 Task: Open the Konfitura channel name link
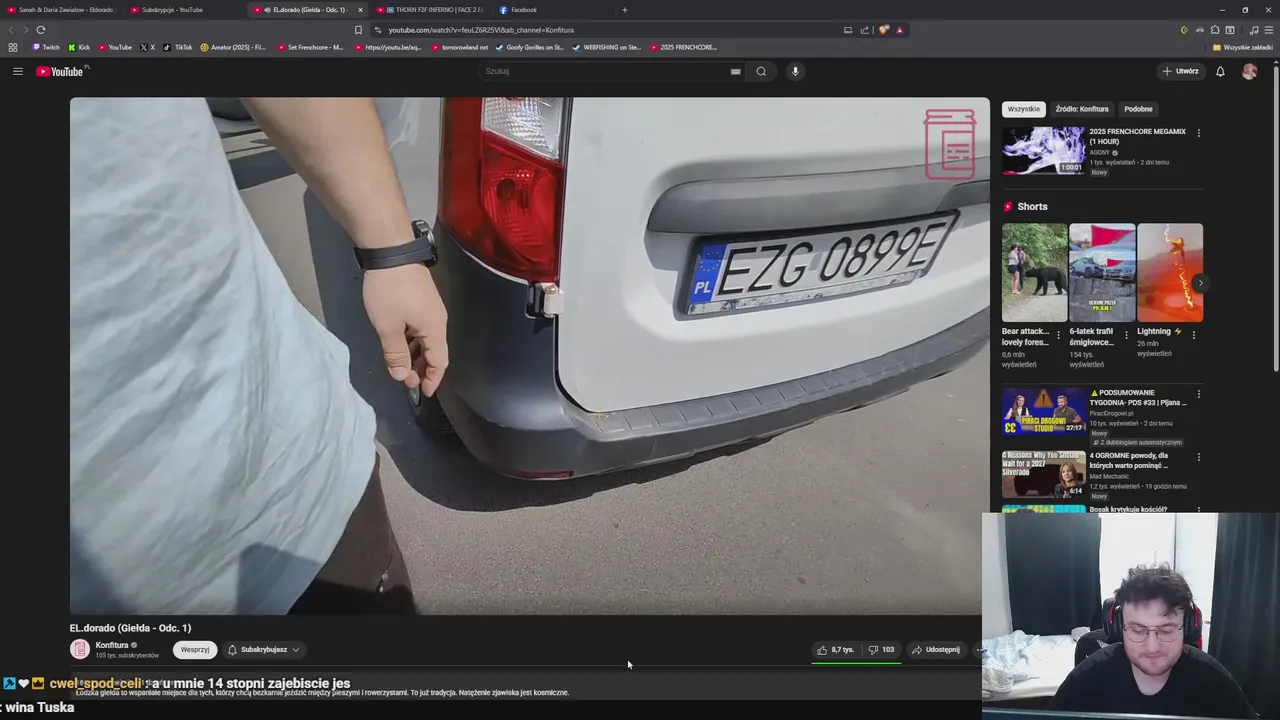(112, 645)
